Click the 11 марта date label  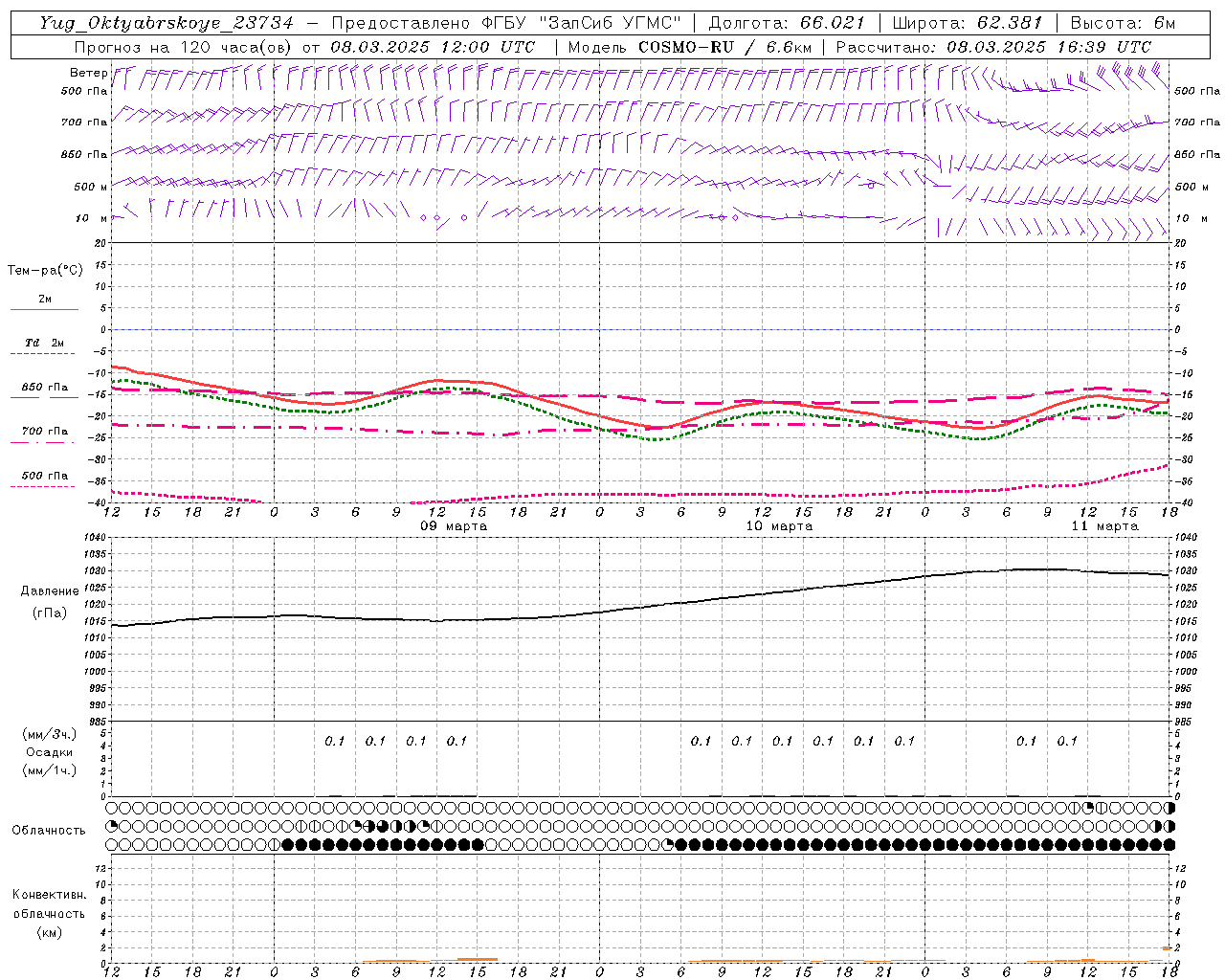(x=1105, y=526)
